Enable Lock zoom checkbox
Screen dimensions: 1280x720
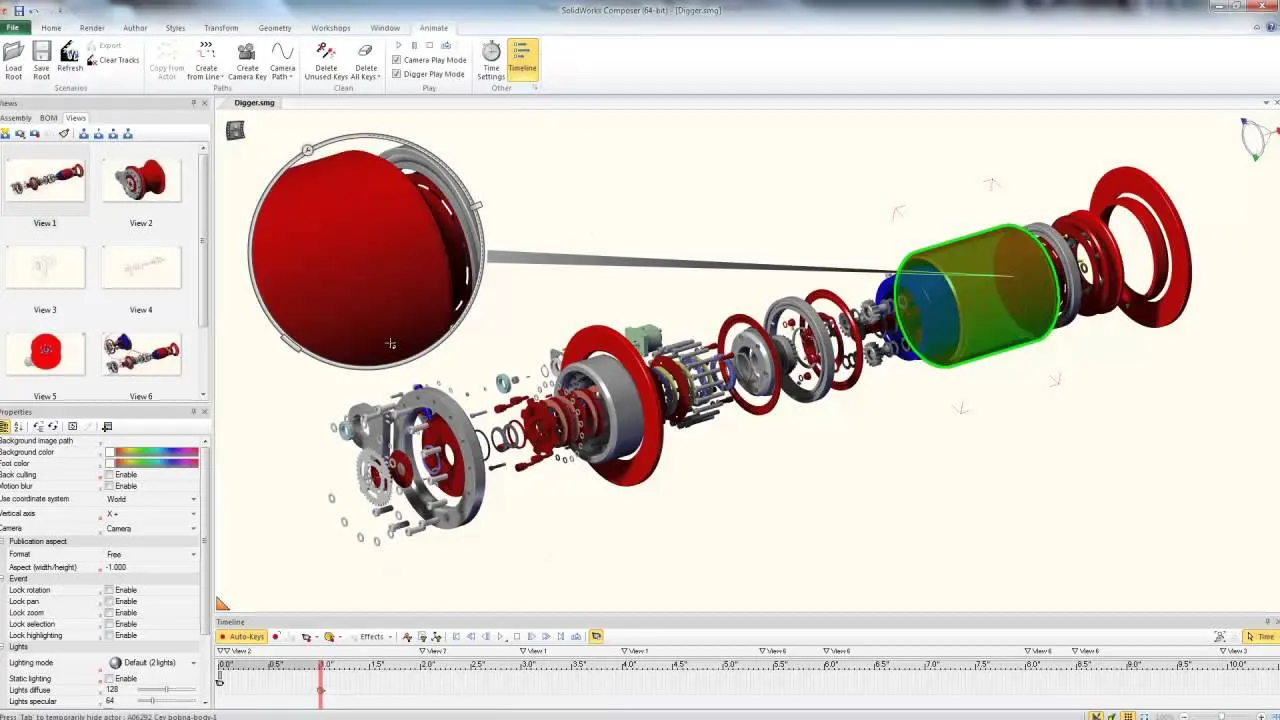(110, 612)
